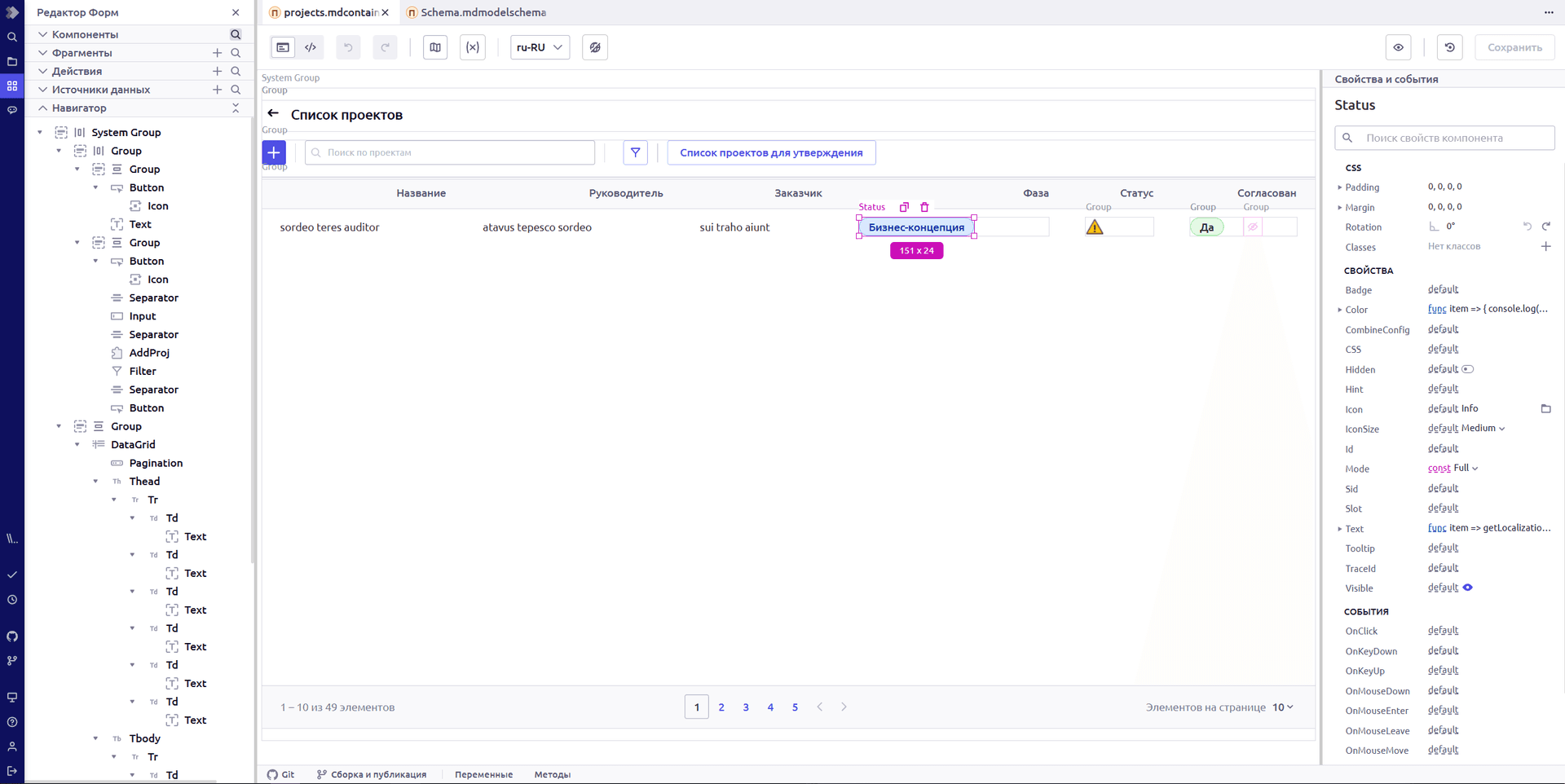
Task: Click the blue plus add-project button
Action: point(274,152)
